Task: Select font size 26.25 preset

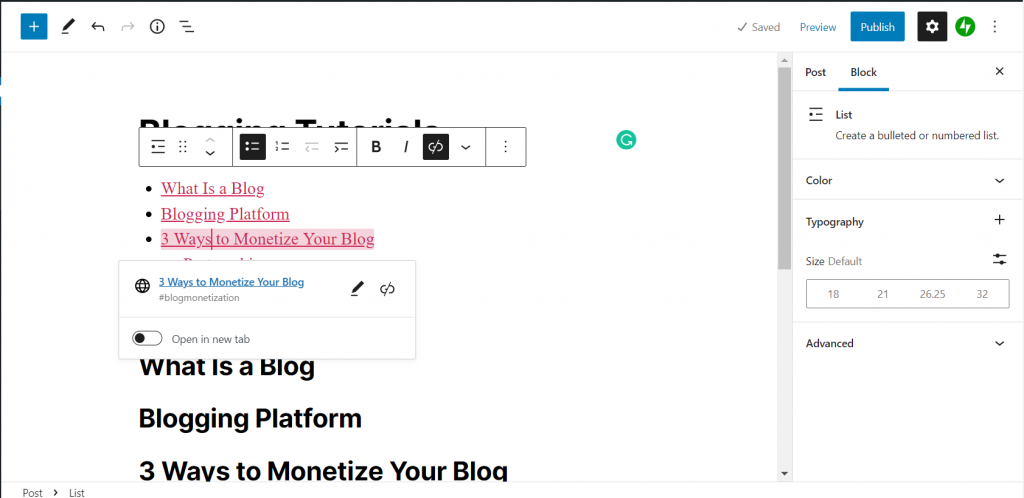Action: [x=932, y=294]
